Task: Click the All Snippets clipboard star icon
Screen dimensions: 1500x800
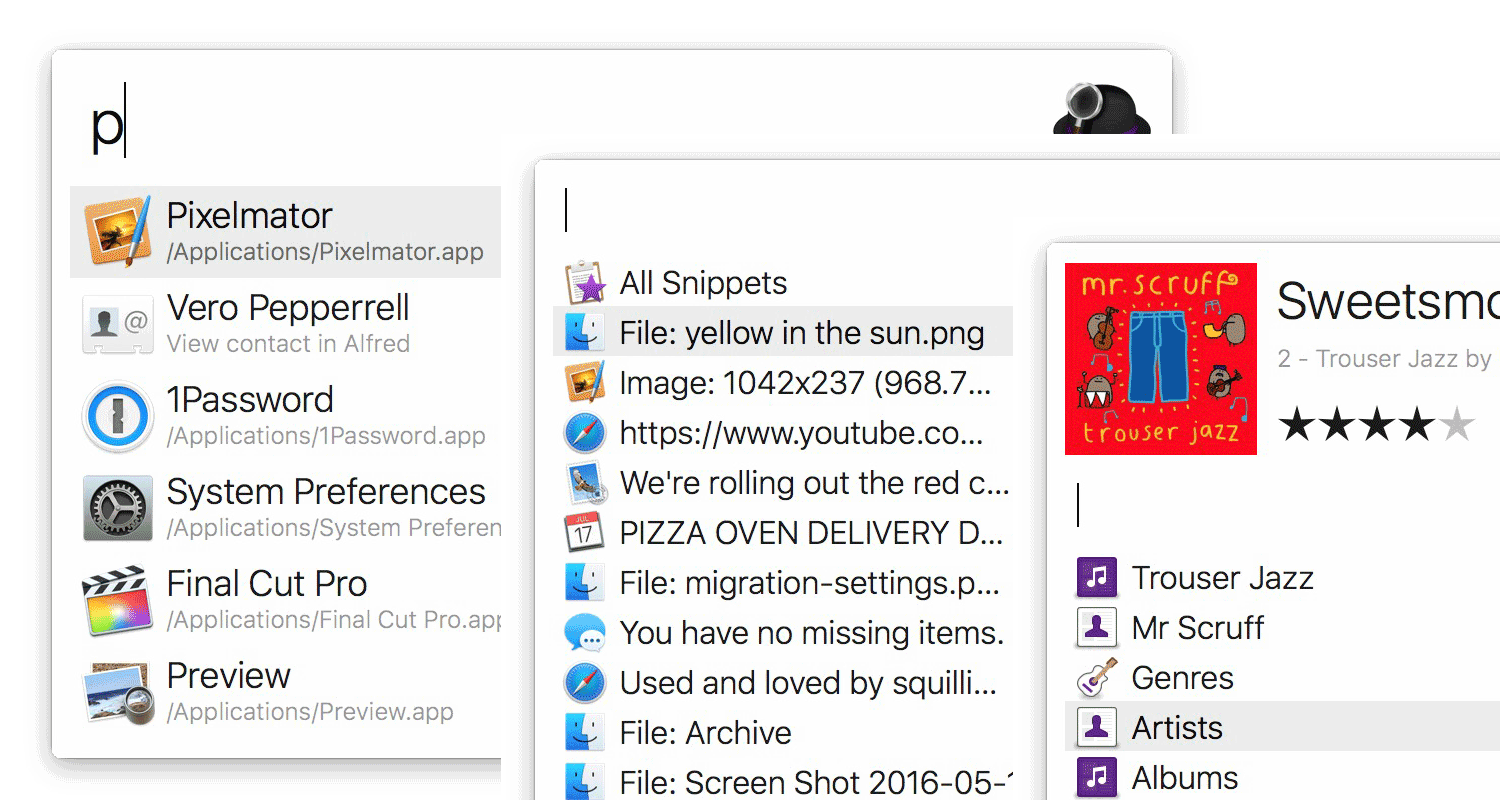Action: pos(585,283)
